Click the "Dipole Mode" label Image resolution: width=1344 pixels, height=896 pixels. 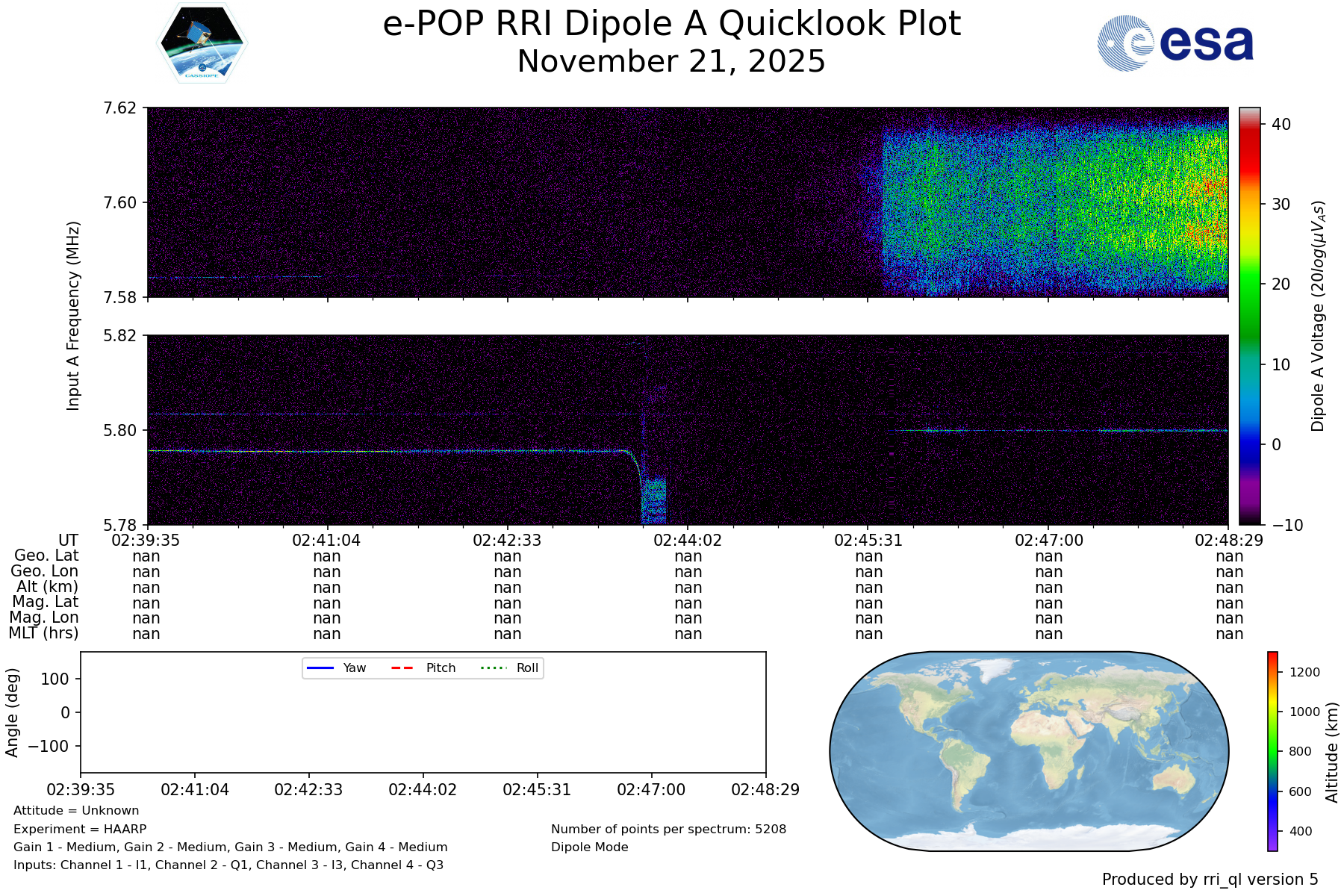tap(589, 847)
